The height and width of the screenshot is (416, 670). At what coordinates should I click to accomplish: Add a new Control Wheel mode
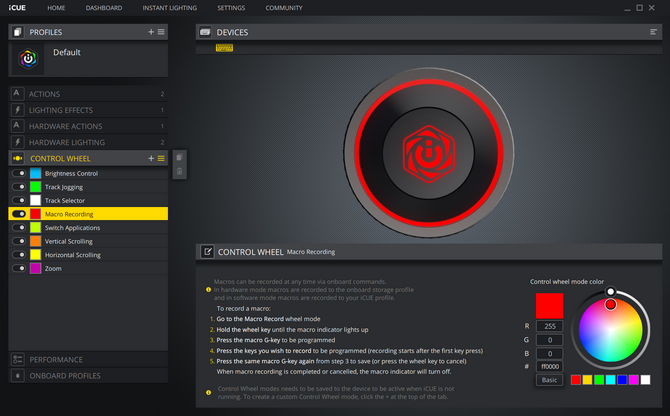(x=151, y=158)
